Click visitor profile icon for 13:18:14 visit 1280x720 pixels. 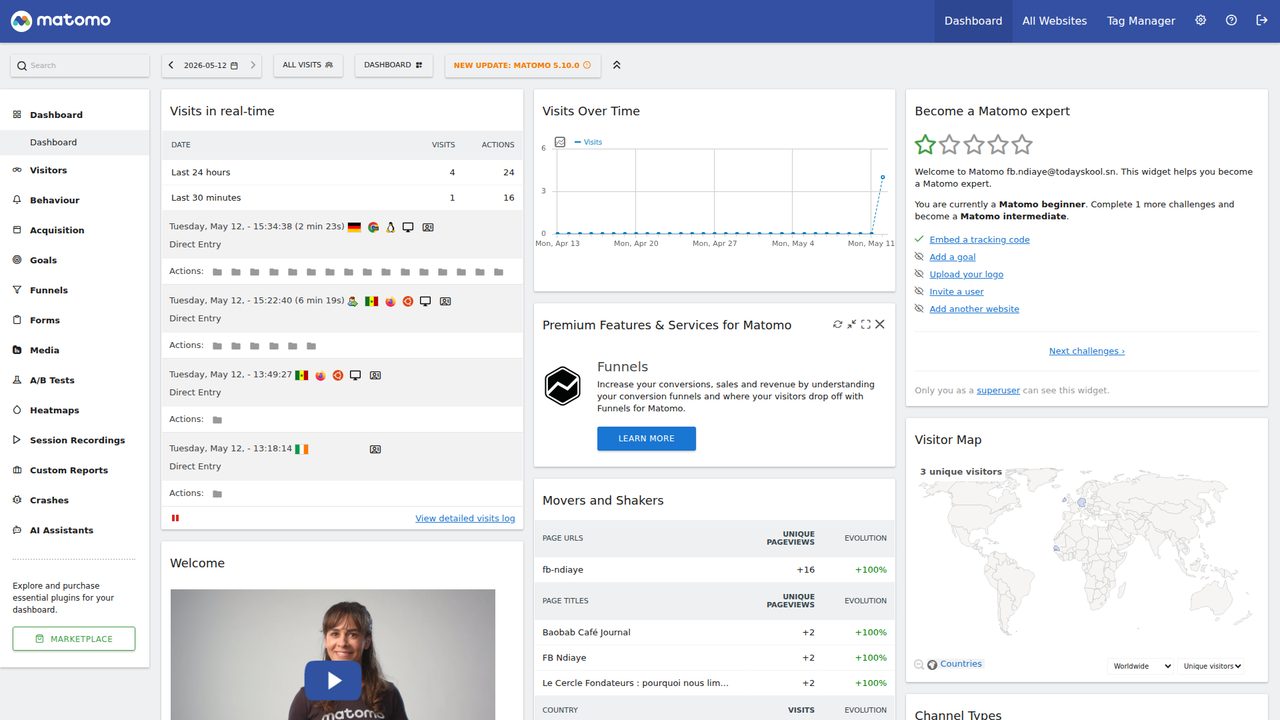375,449
